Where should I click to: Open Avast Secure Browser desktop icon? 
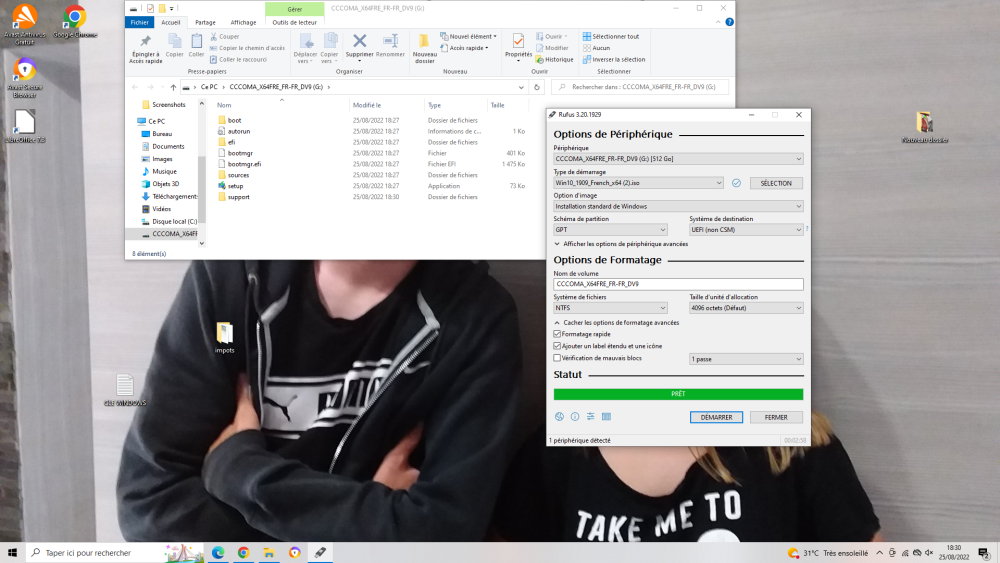pos(24,78)
